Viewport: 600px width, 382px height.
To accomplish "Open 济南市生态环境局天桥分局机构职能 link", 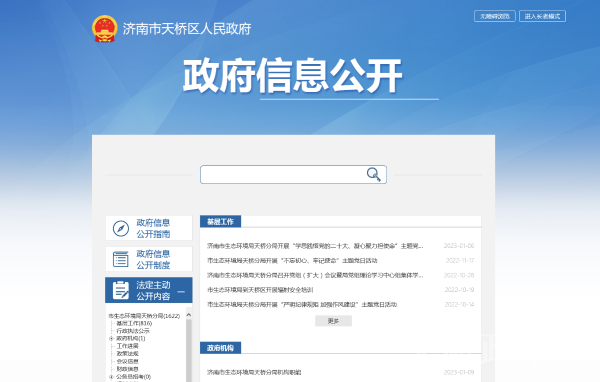I will [x=254, y=372].
